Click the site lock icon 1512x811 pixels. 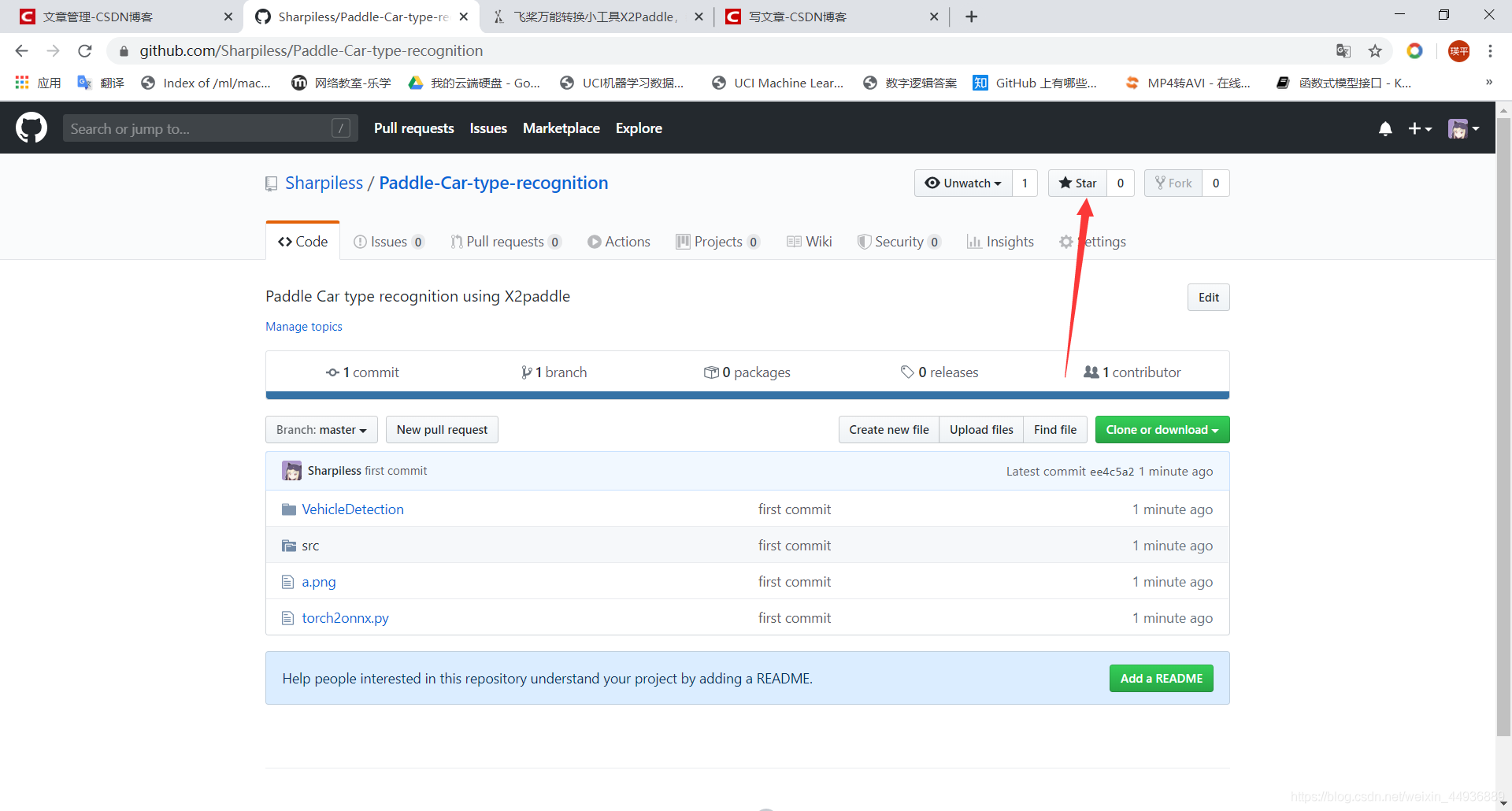124,51
